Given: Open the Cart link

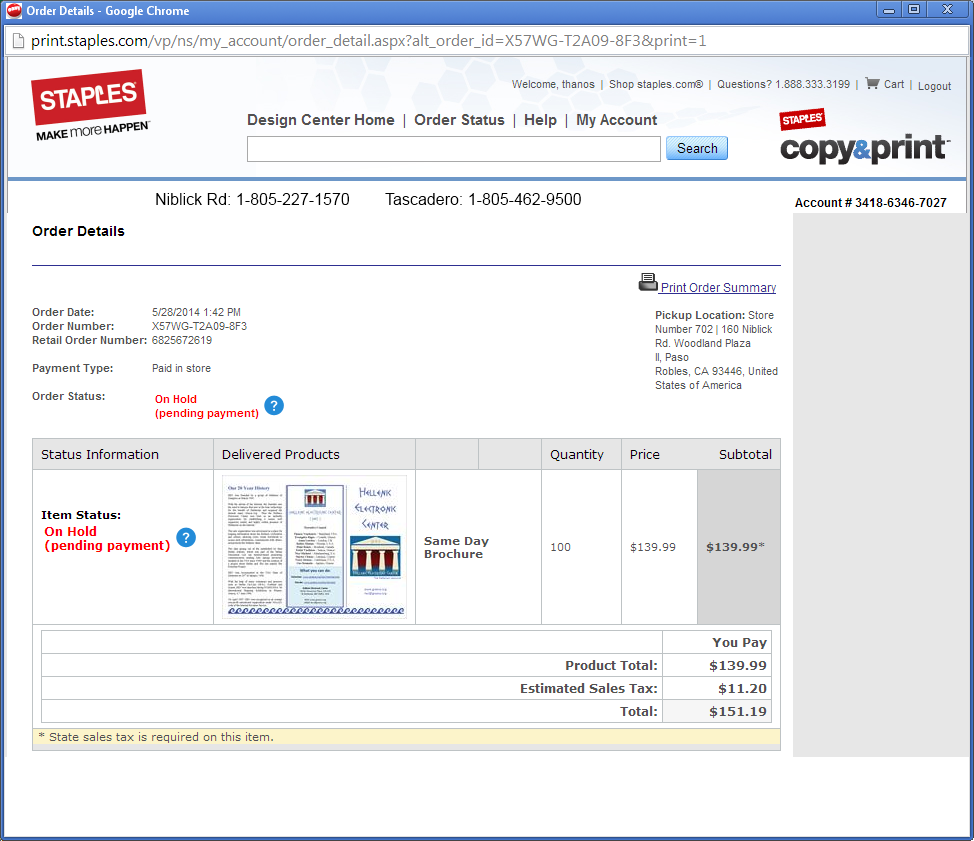Looking at the screenshot, I should [x=894, y=84].
